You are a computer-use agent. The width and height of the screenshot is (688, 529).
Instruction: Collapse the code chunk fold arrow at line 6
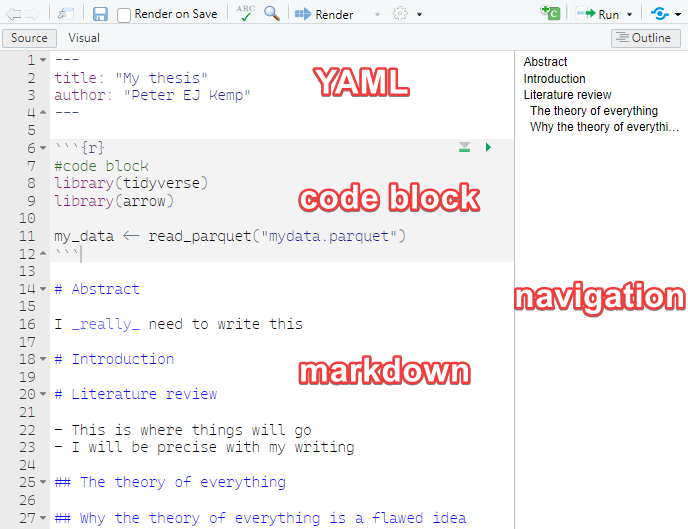coord(43,148)
